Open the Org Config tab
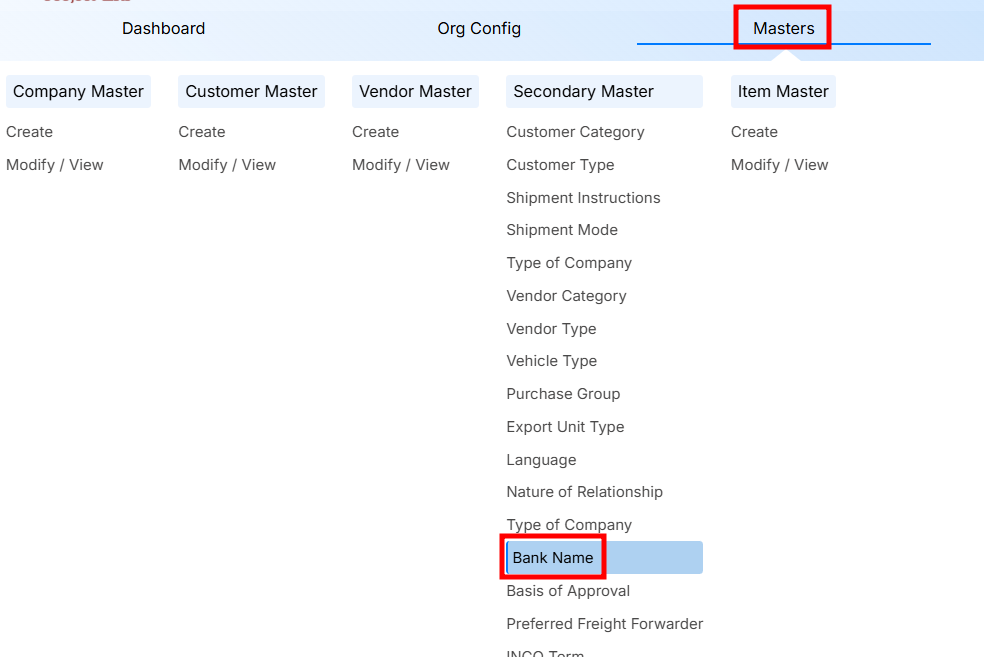984x657 pixels. [x=479, y=28]
